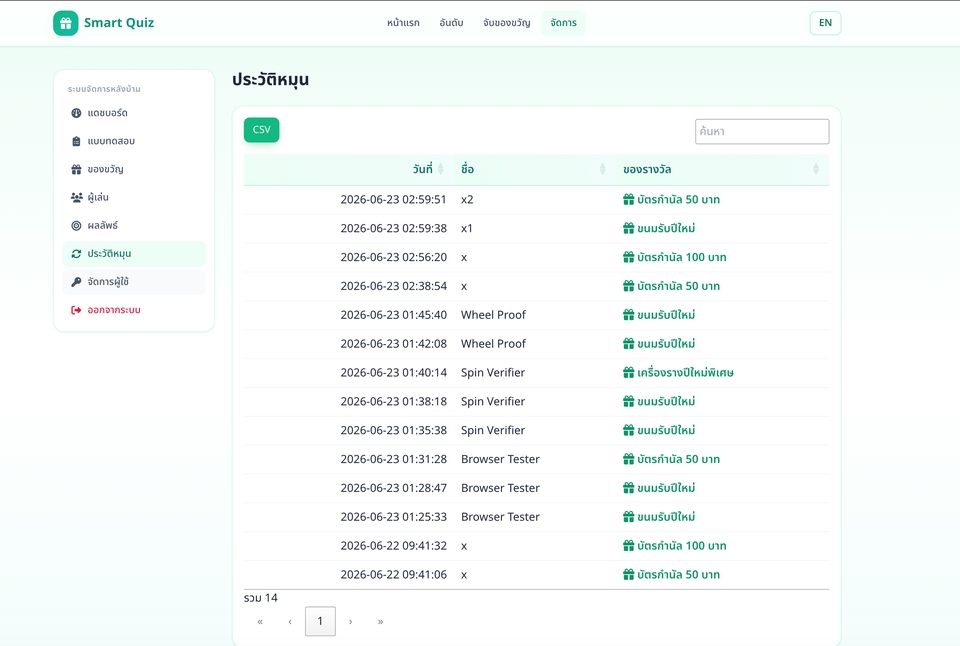Click the Smart Quiz gift logo icon
The image size is (960, 646).
point(66,23)
